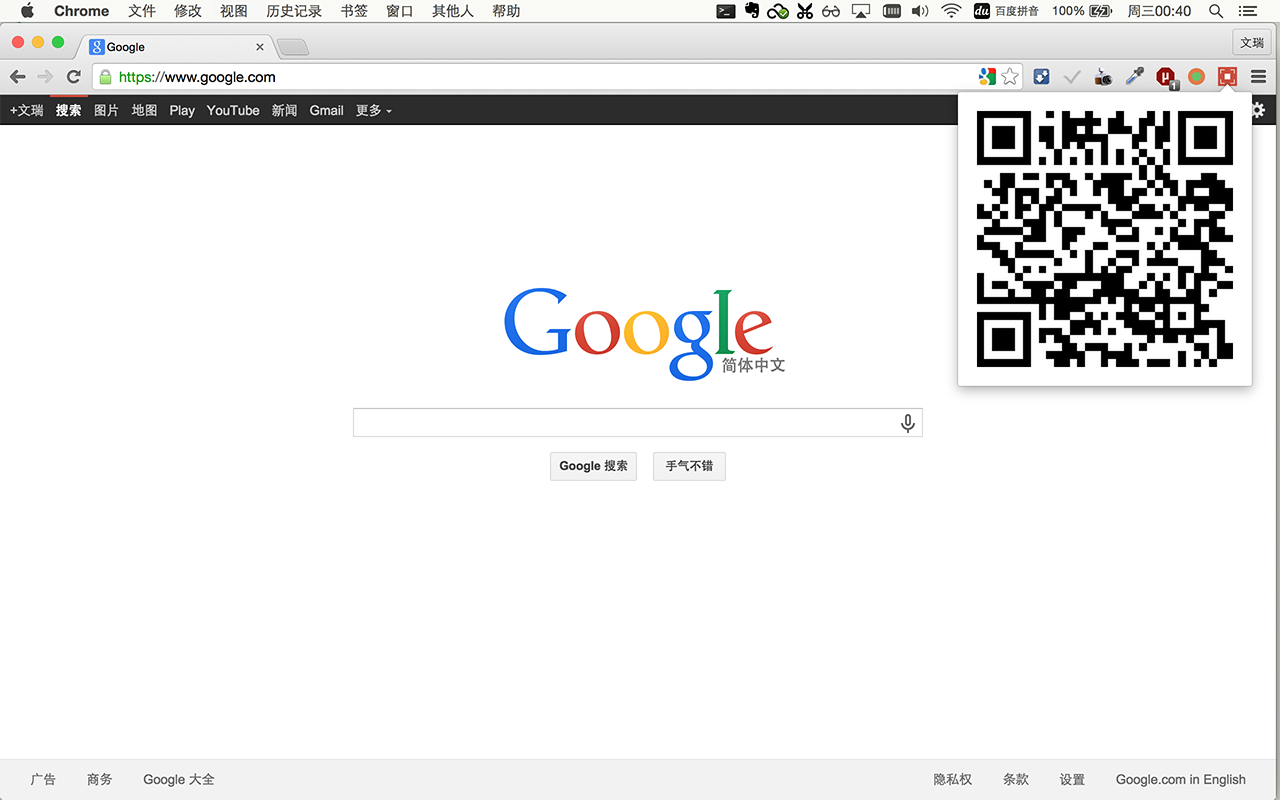Open the Chrome hamburger menu
Image resolution: width=1280 pixels, height=800 pixels.
[1258, 76]
